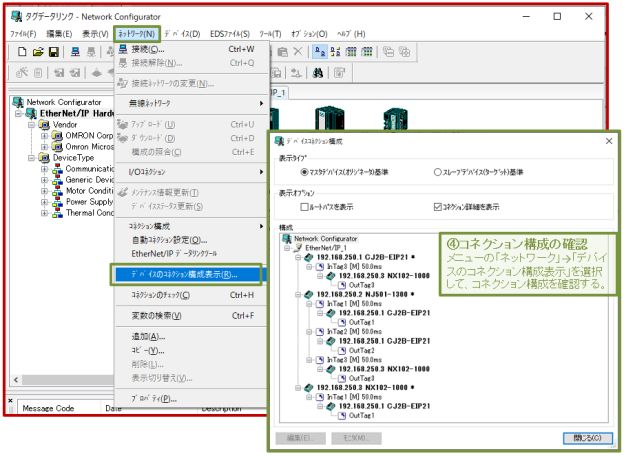
Task: Select the EtherNet/IP Hardware tree item
Action: (x=76, y=114)
